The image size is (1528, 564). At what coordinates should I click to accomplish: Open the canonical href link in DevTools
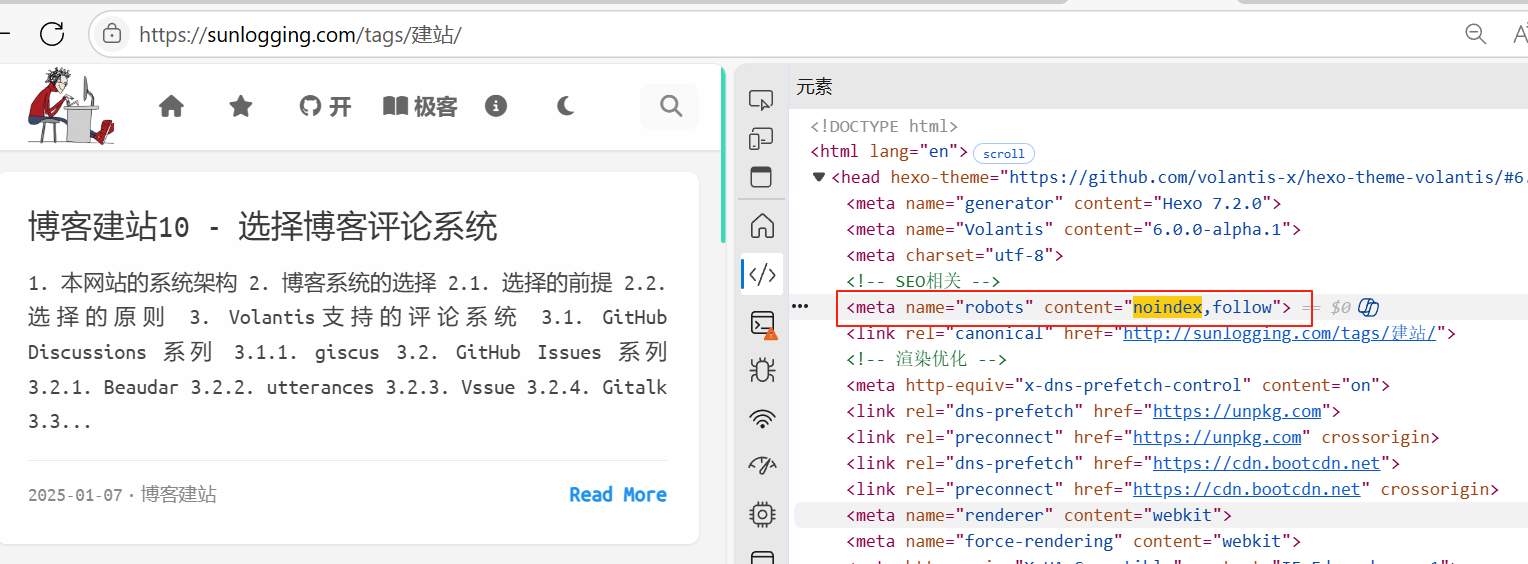(x=1279, y=333)
